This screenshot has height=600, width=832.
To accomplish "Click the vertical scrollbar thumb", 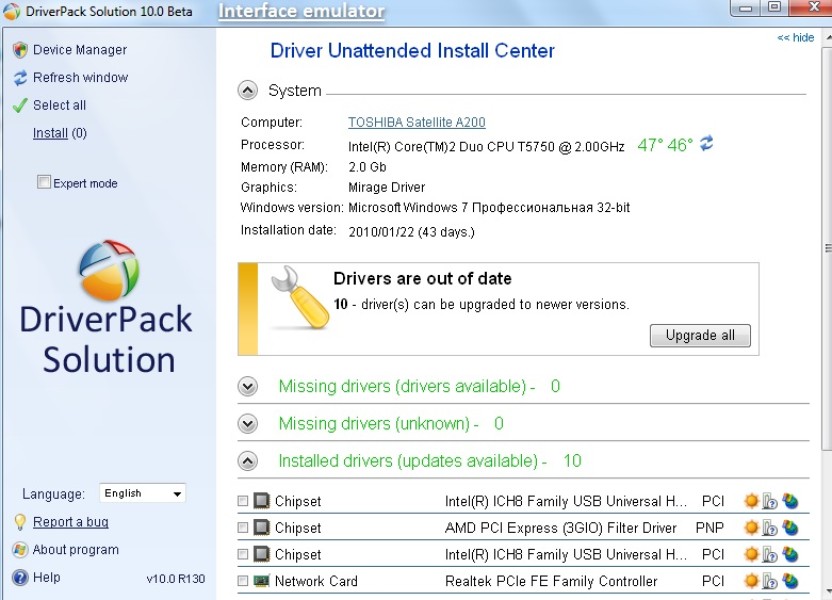I will [x=828, y=248].
